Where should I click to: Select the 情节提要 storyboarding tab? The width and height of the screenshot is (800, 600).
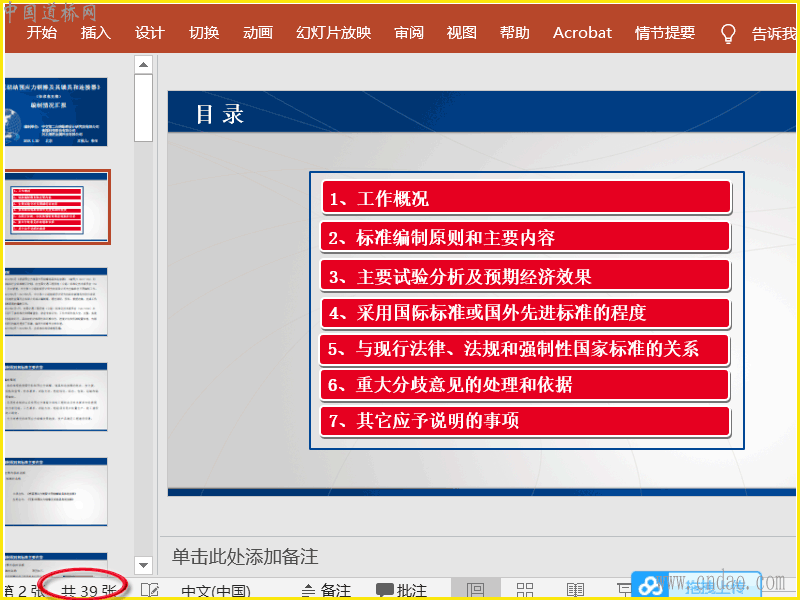pos(665,33)
